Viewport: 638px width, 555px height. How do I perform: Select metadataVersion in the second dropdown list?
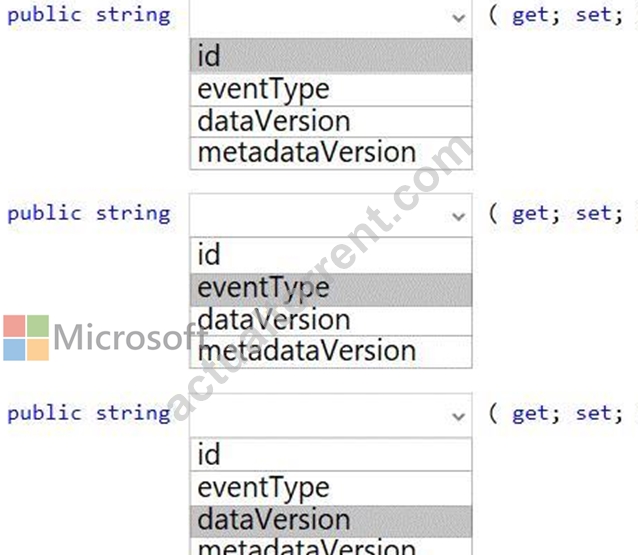tap(331, 352)
